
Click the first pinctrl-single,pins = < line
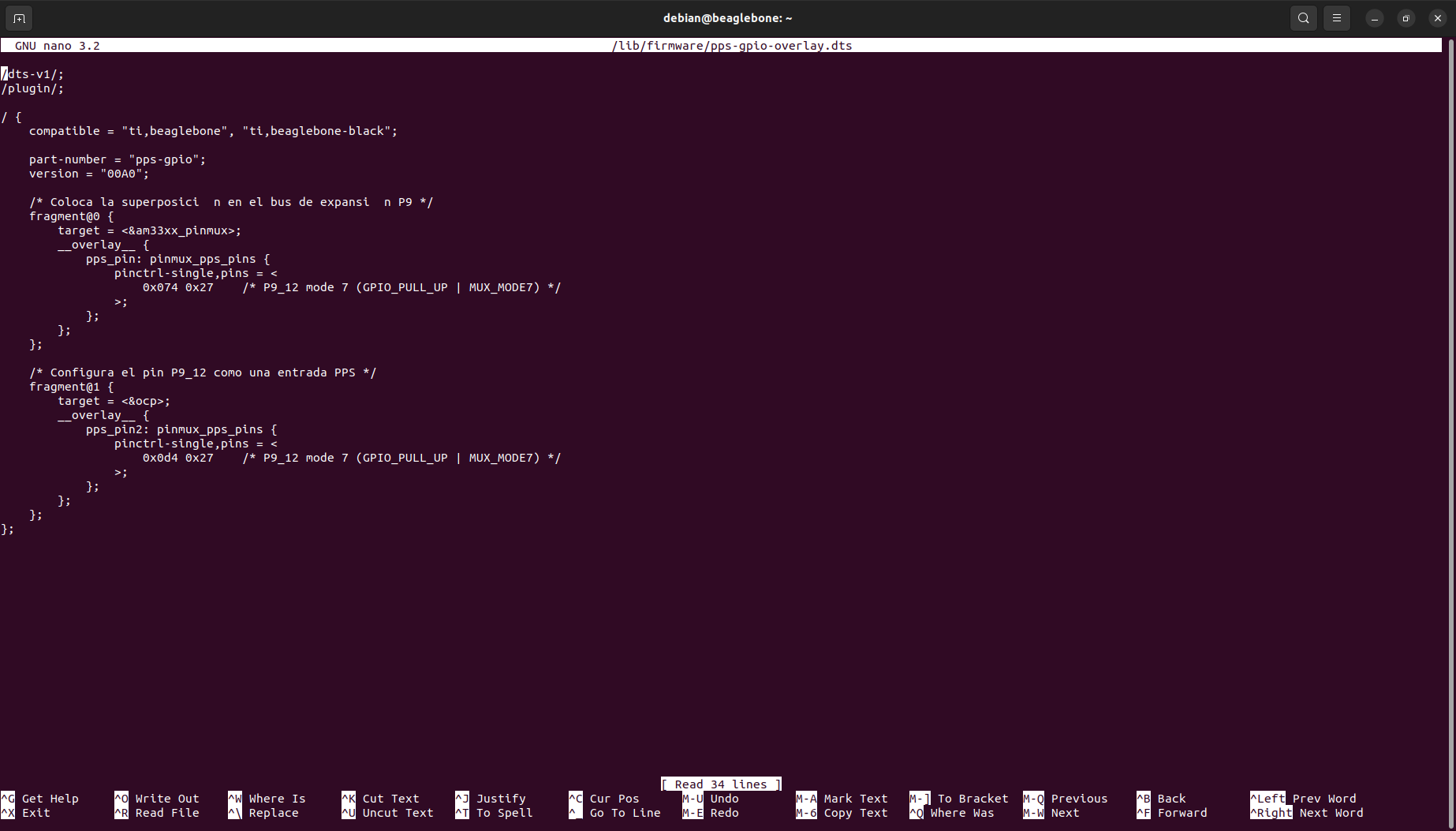[x=196, y=273]
